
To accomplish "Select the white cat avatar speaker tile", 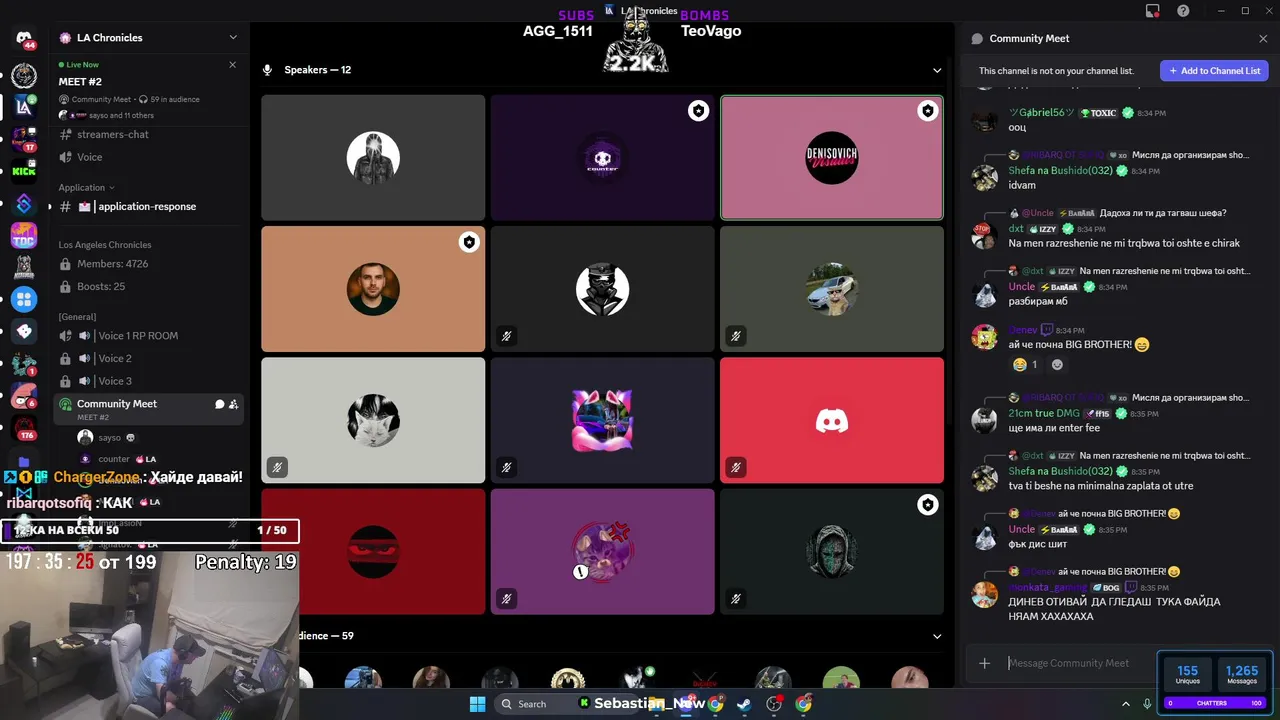I will coord(373,420).
